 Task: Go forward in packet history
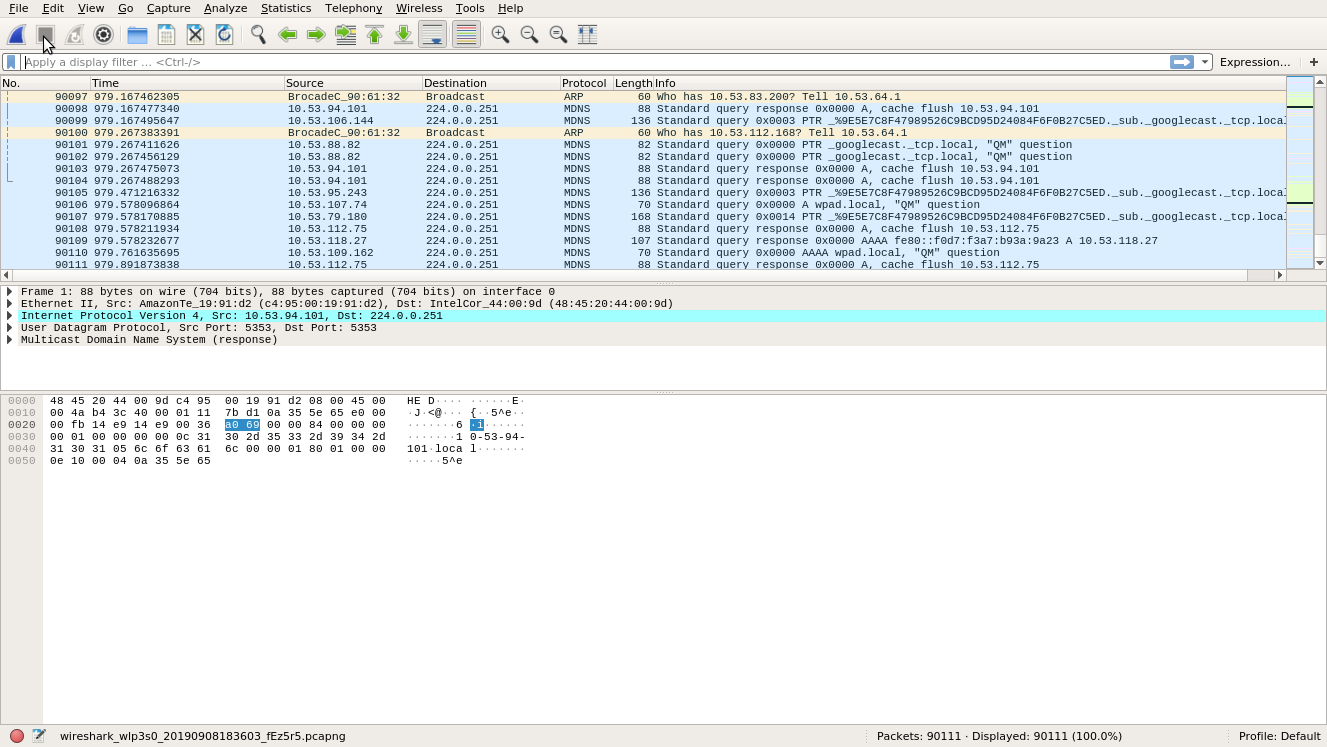(316, 34)
